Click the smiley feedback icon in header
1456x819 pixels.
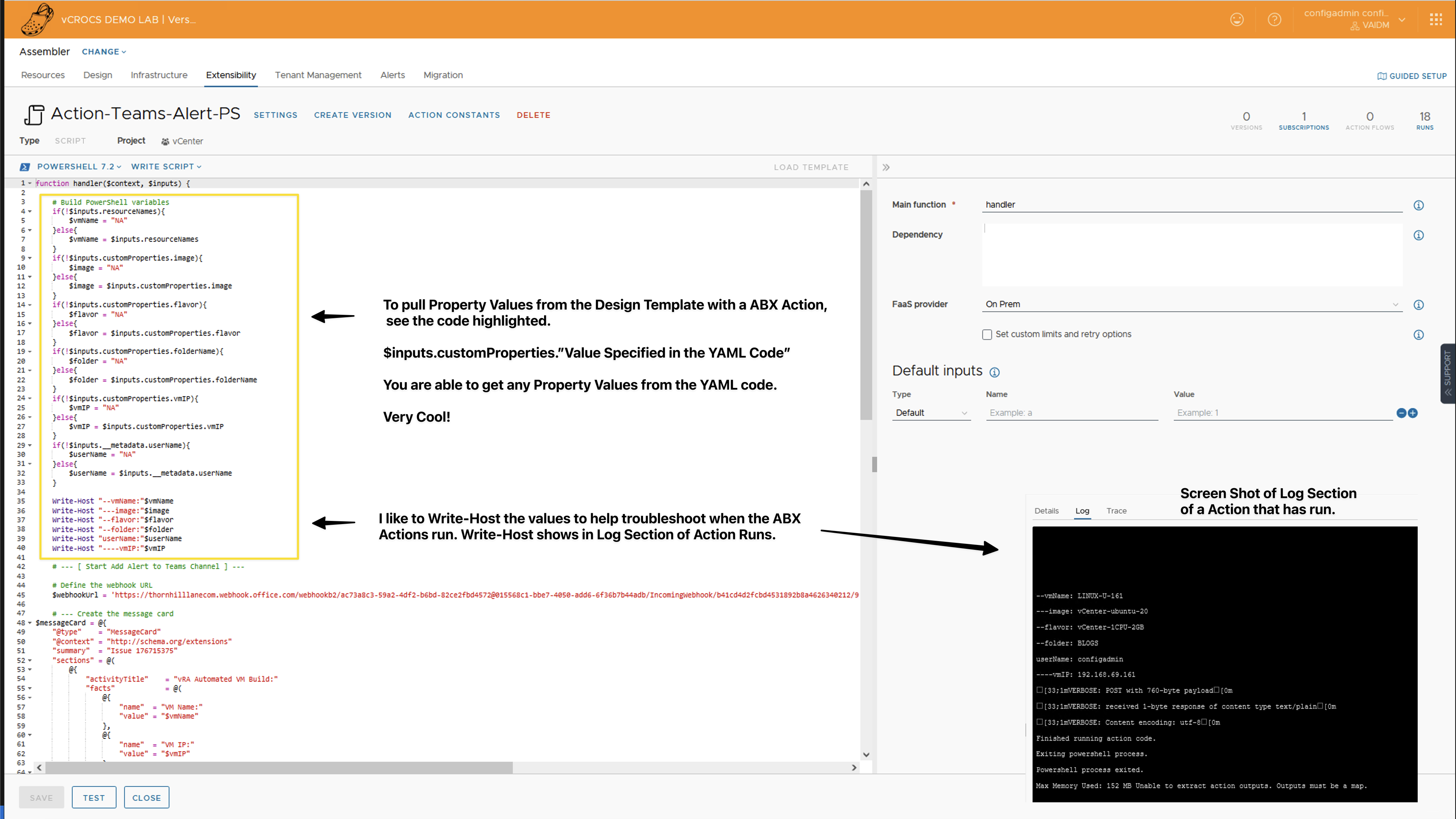1237,20
